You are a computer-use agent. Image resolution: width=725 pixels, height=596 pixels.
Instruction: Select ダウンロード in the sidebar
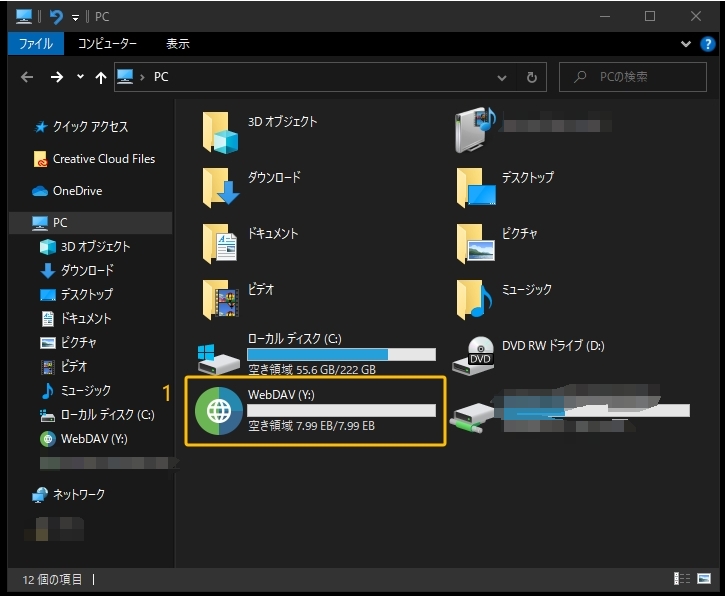[77, 270]
